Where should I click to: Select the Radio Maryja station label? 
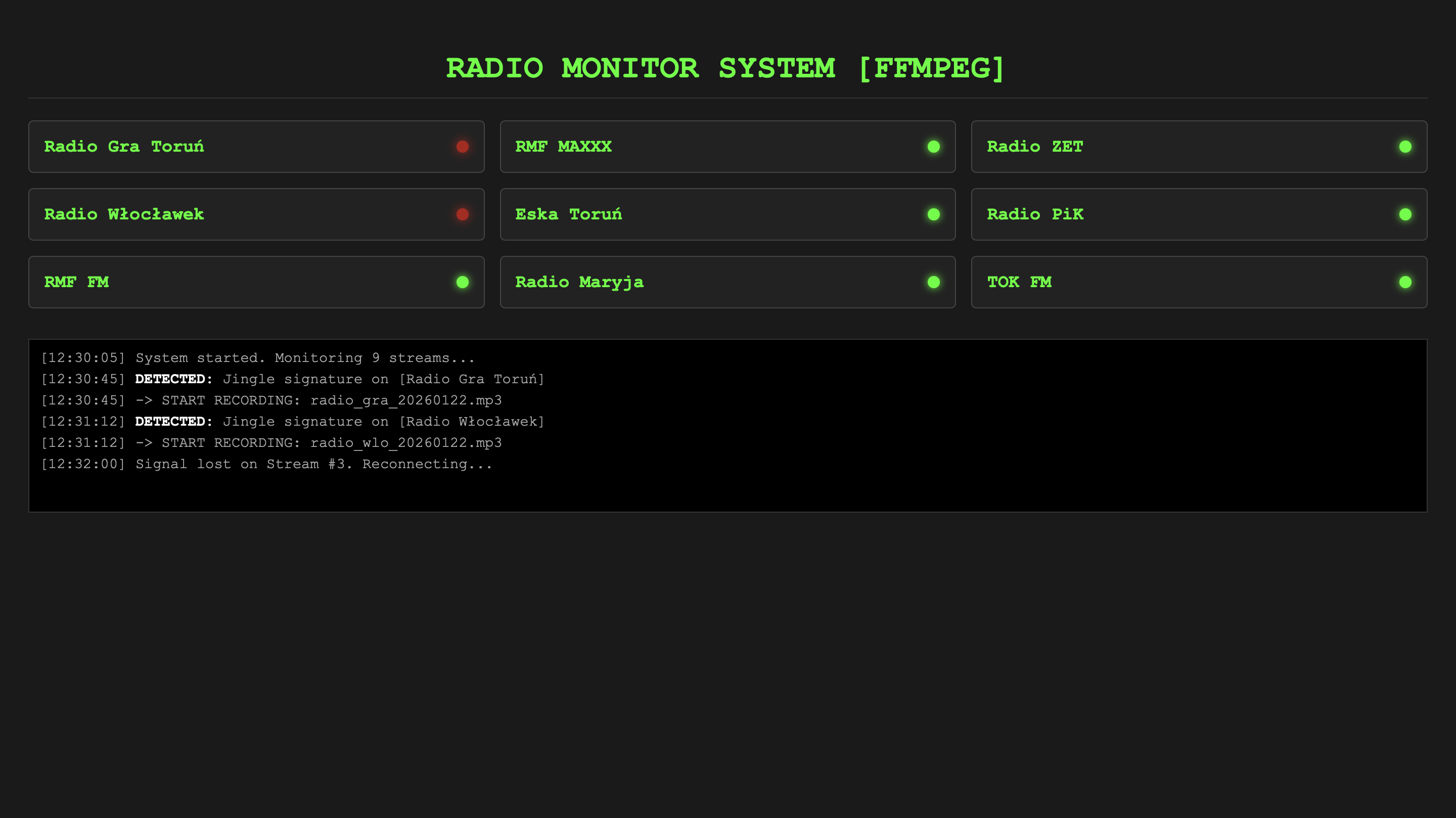tap(579, 282)
